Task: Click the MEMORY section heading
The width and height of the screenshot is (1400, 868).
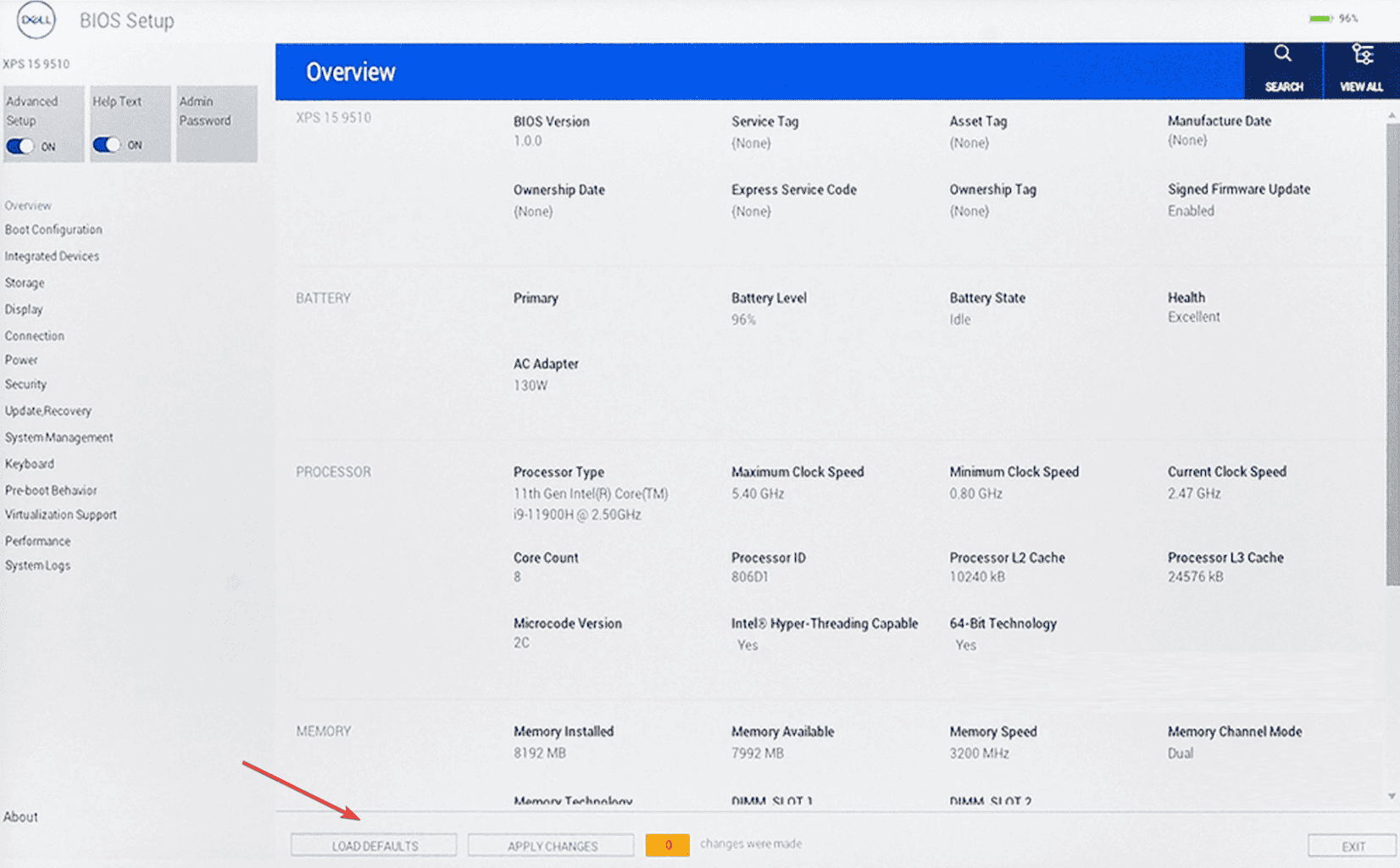Action: coord(323,732)
